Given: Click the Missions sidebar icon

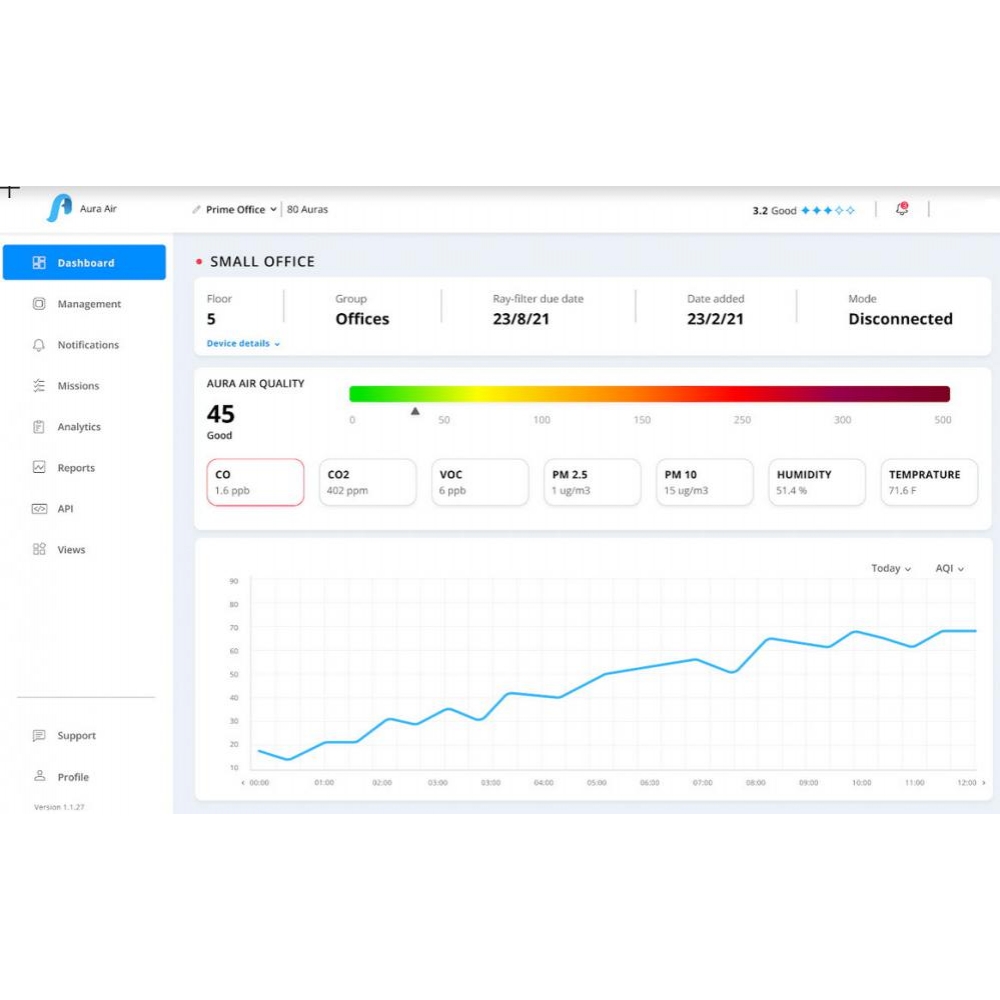Looking at the screenshot, I should tap(37, 385).
